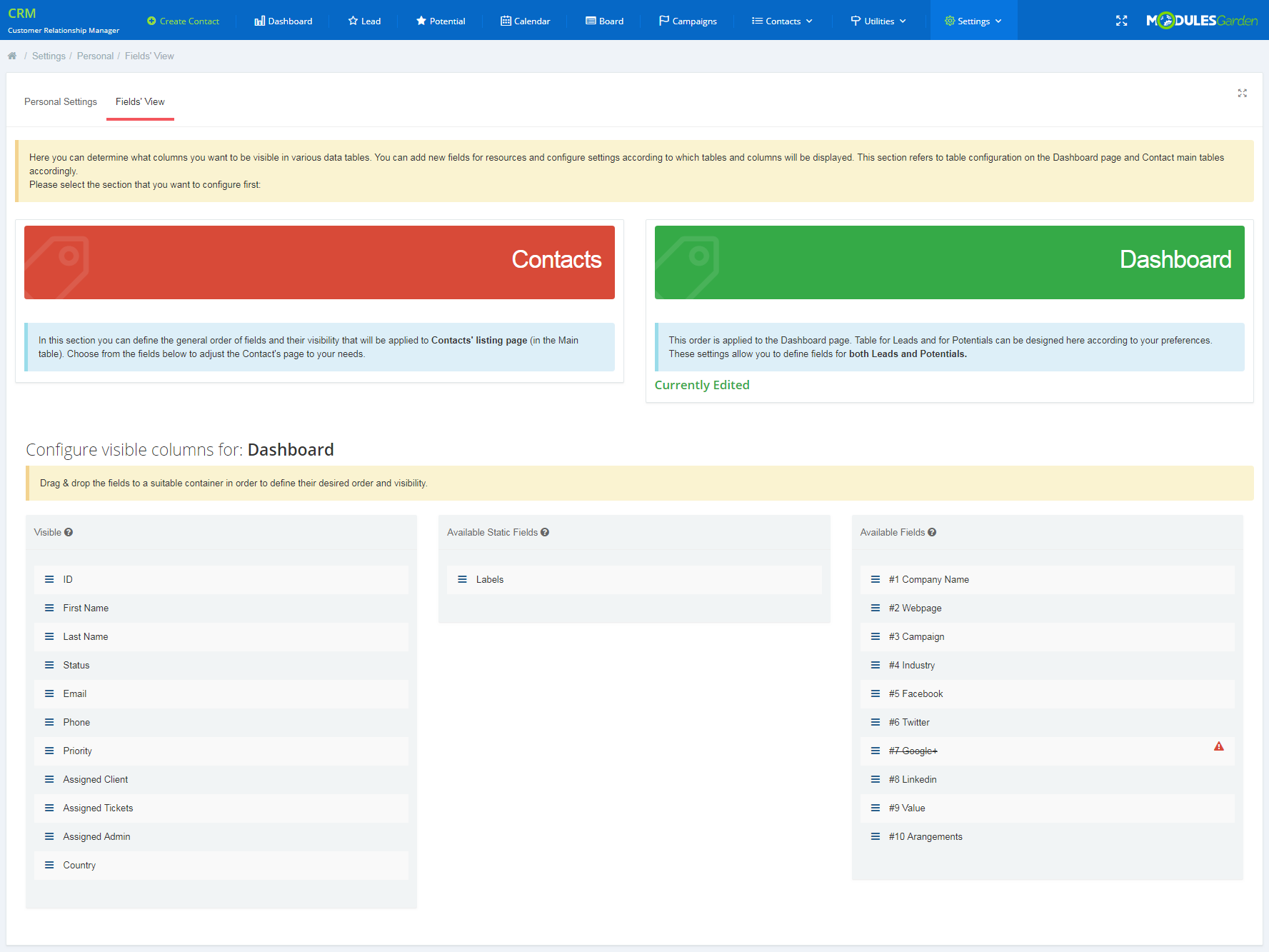
Task: Click the ModulesGarden logo
Action: click(1202, 21)
